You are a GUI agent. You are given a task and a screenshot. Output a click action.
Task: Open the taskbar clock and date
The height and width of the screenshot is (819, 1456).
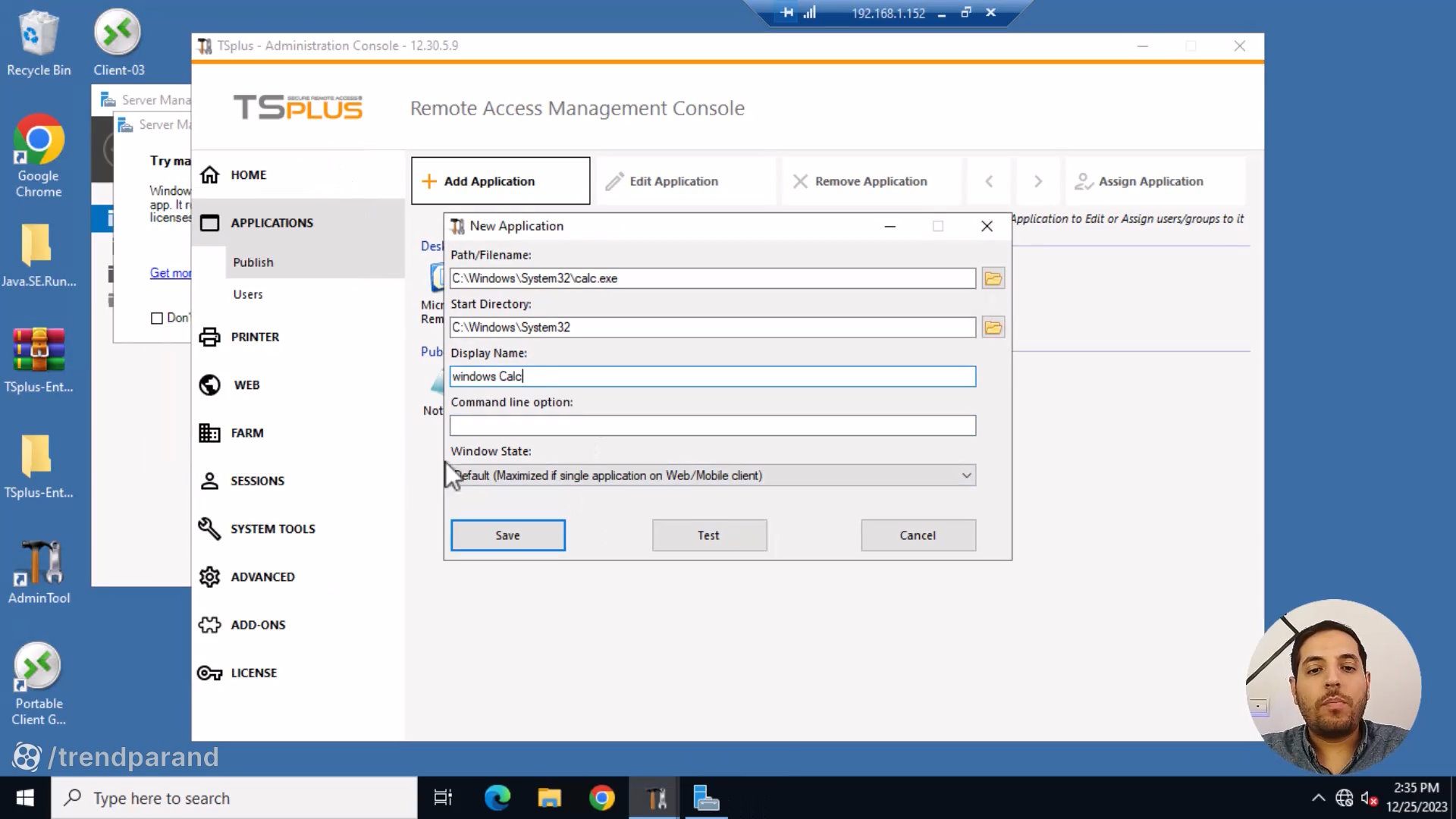coord(1417,798)
